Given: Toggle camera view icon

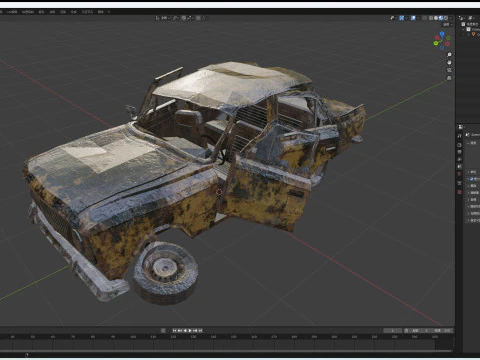Looking at the screenshot, I should pyautogui.click(x=449, y=70).
